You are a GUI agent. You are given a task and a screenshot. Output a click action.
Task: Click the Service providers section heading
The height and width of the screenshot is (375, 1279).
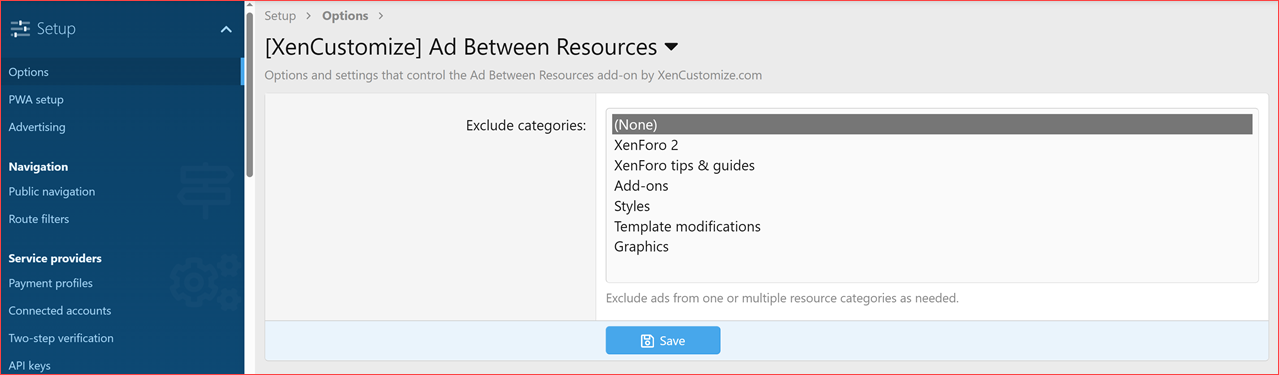(x=55, y=258)
